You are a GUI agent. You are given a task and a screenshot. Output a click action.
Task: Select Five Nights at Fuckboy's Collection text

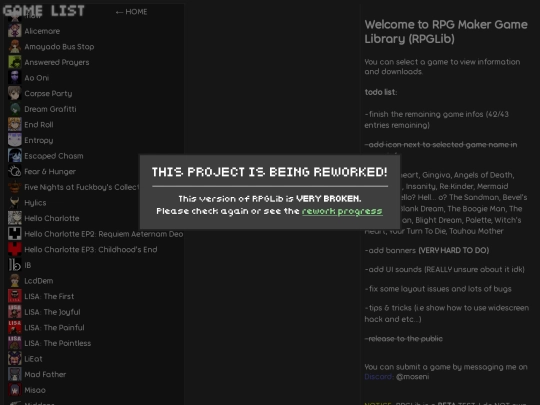pyautogui.click(x=82, y=187)
